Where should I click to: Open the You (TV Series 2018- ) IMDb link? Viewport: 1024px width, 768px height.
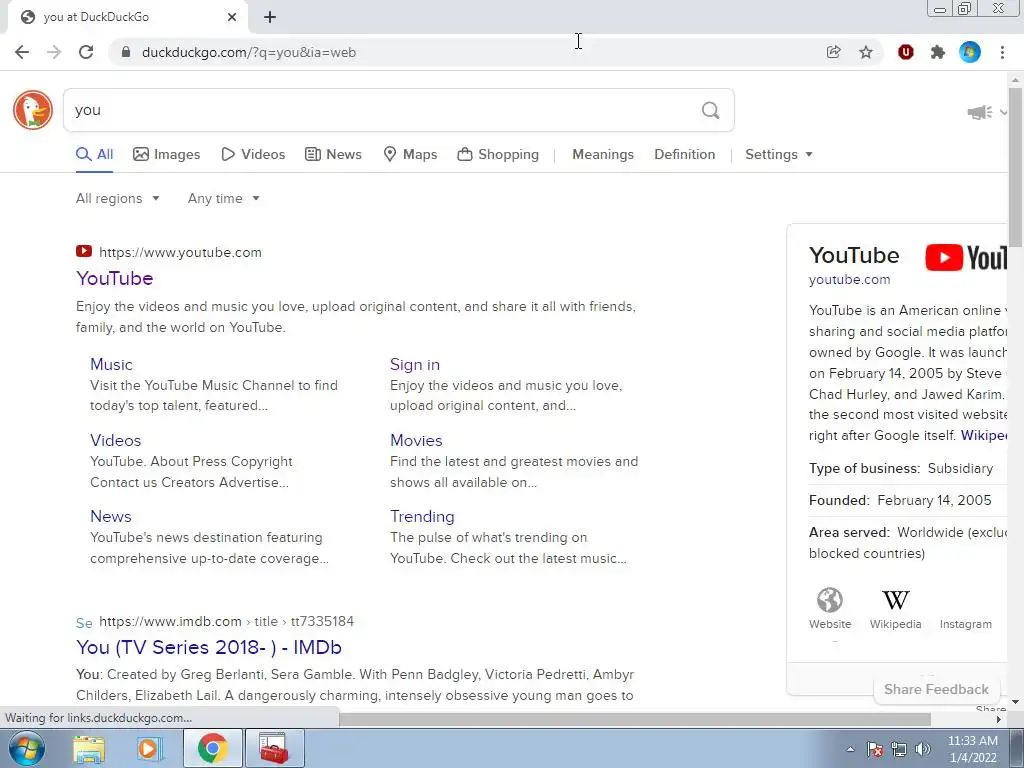click(x=209, y=647)
